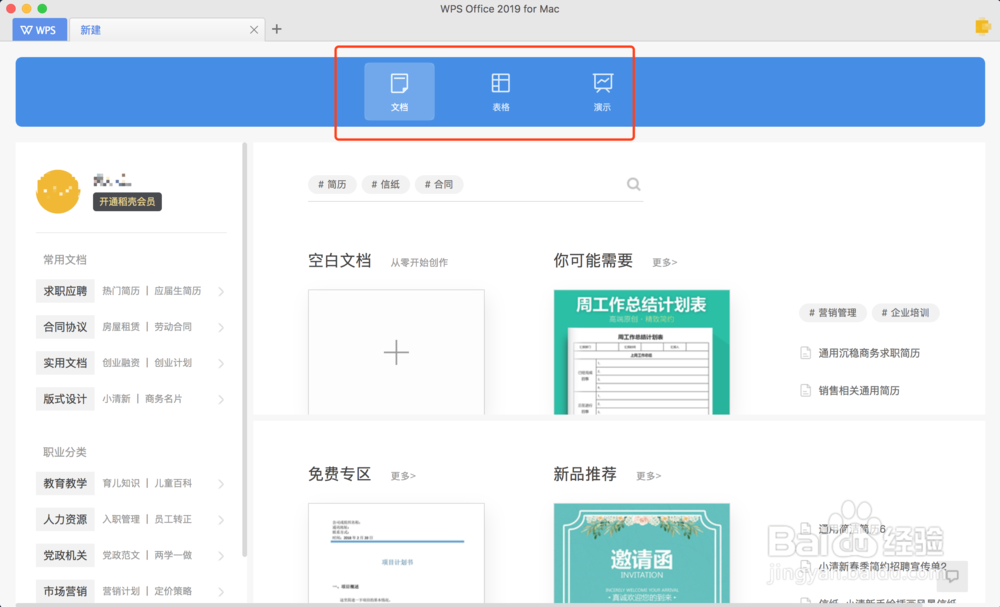Image resolution: width=1000 pixels, height=607 pixels.
Task: Select the 合同协议 category
Action: coord(64,327)
